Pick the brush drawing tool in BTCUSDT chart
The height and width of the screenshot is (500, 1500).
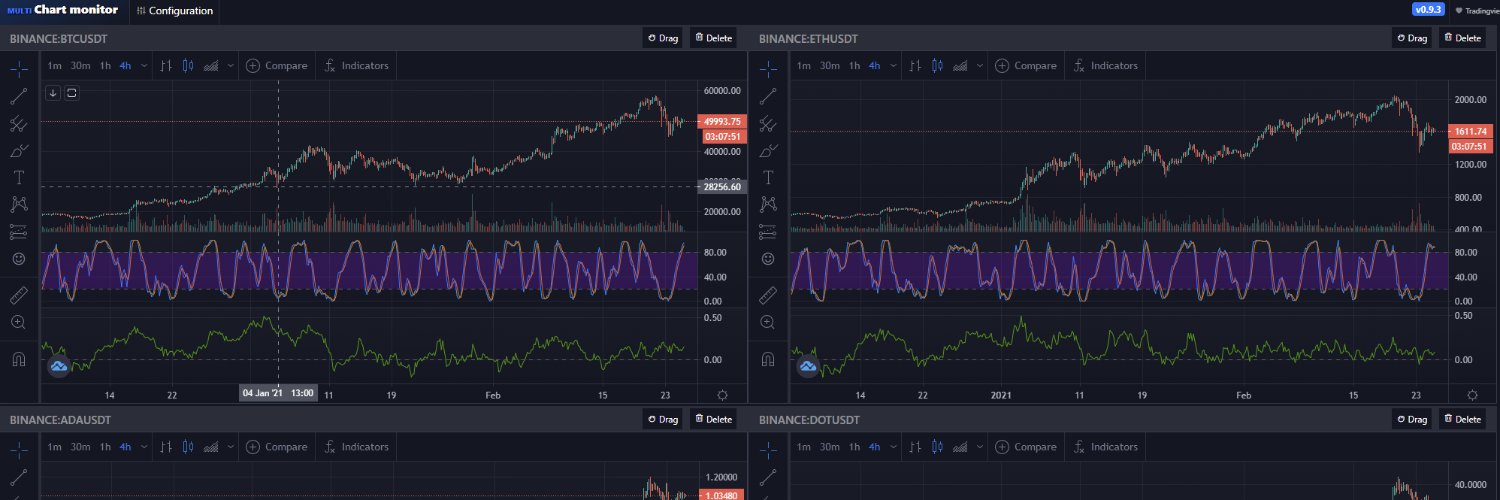click(x=19, y=151)
